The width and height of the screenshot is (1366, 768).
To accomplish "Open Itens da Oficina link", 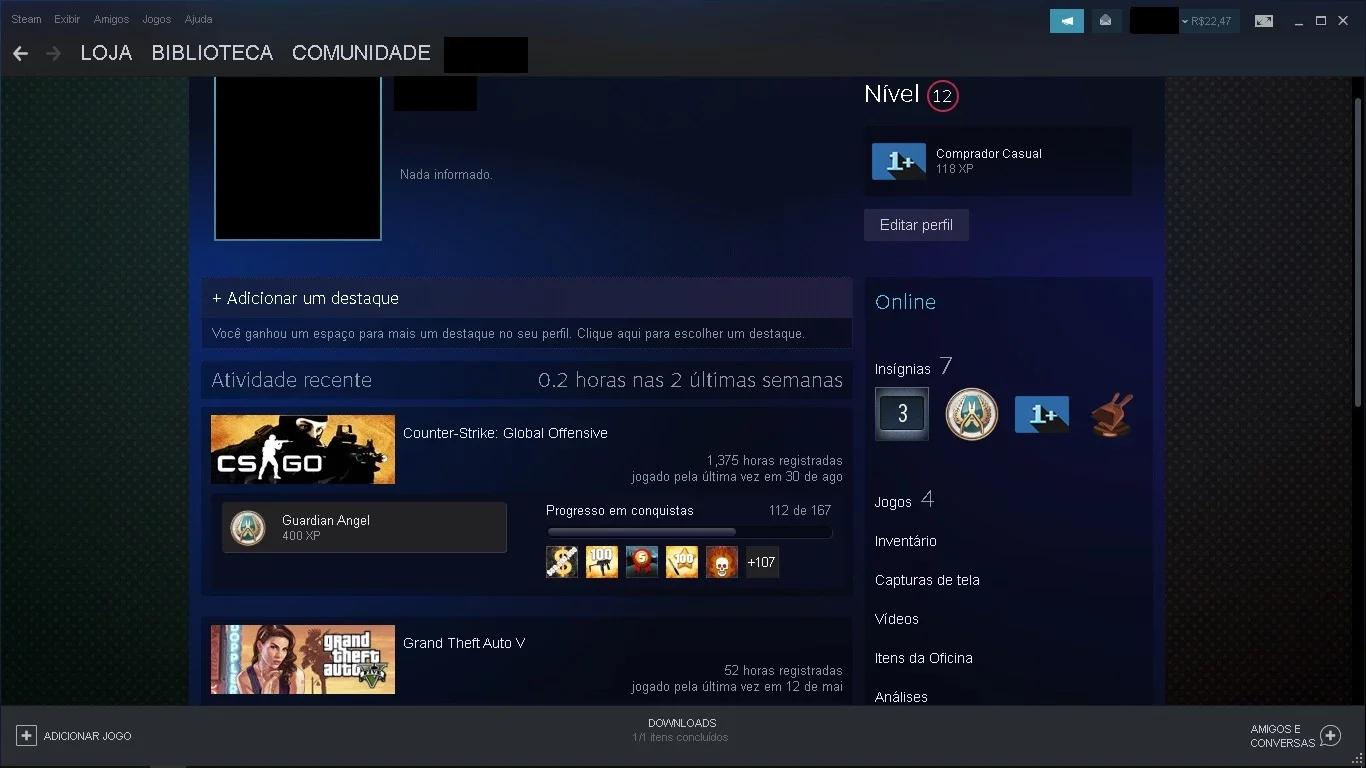I will click(x=924, y=658).
